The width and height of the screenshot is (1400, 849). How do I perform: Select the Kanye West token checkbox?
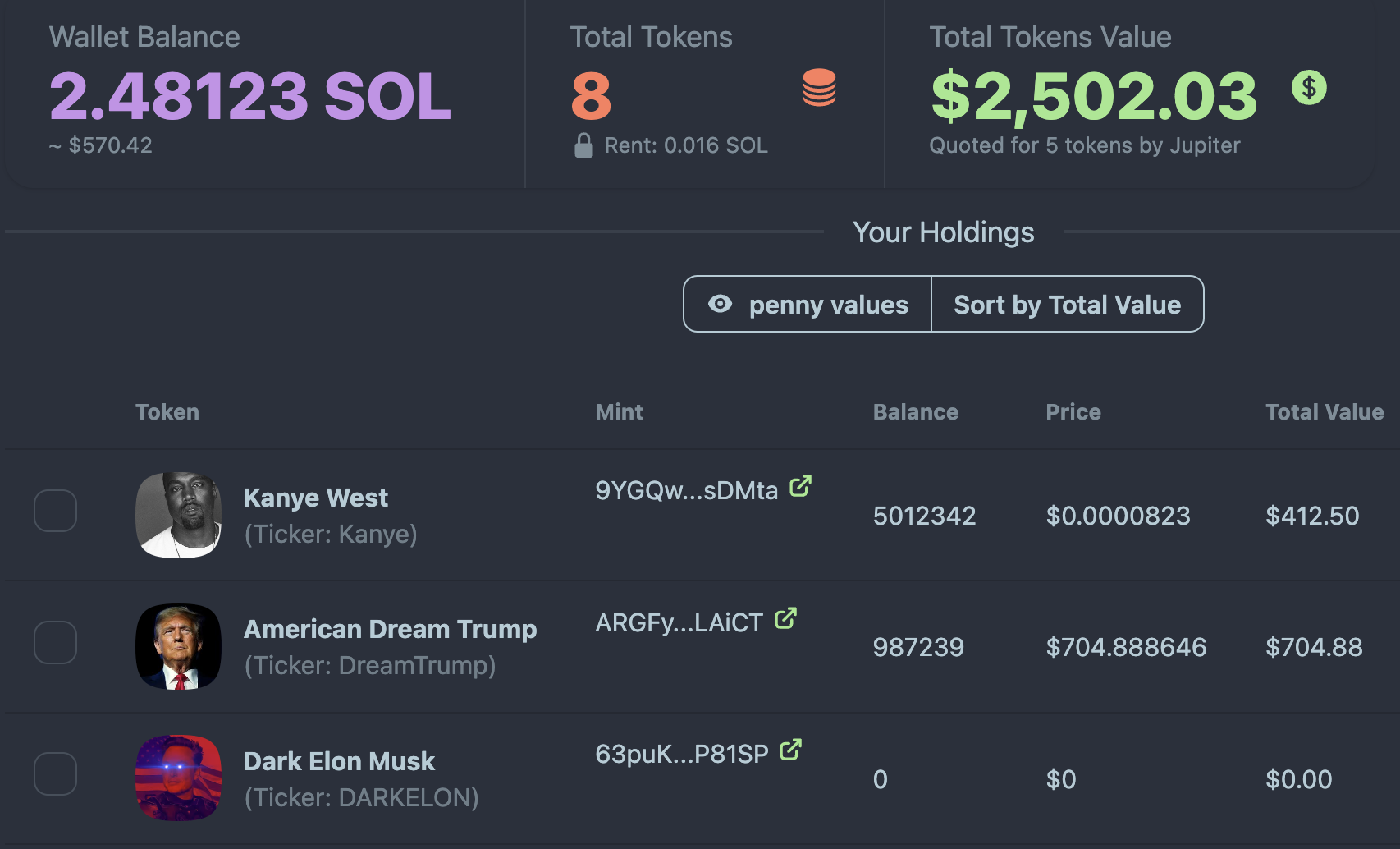(x=55, y=511)
